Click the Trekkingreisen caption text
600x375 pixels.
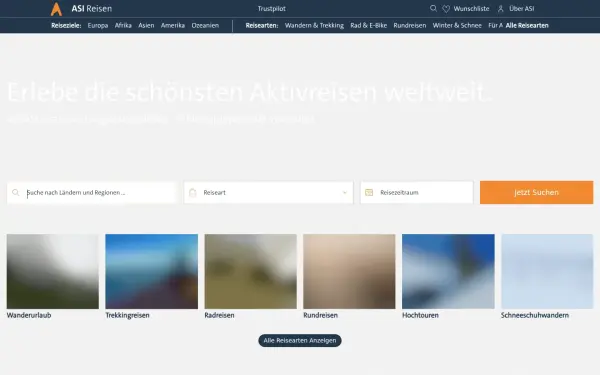click(x=127, y=315)
